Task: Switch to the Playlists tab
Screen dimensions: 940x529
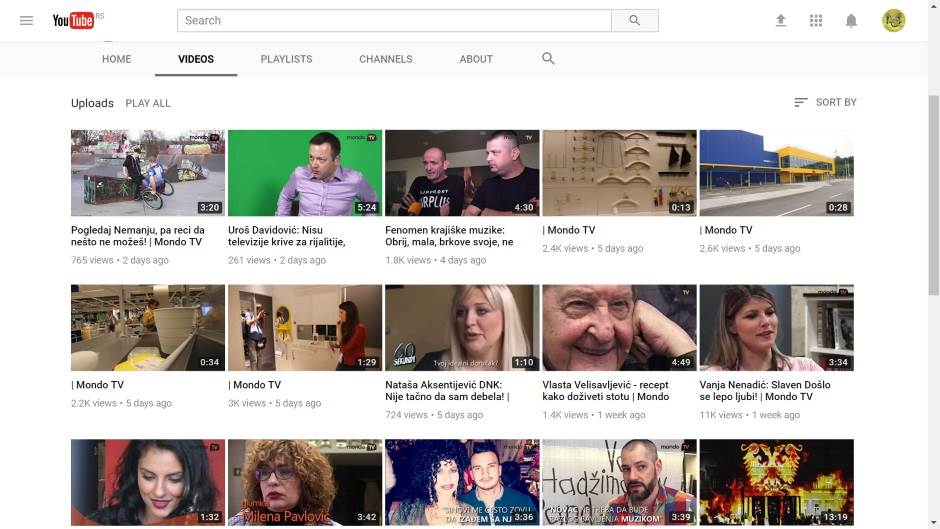Action: (286, 59)
